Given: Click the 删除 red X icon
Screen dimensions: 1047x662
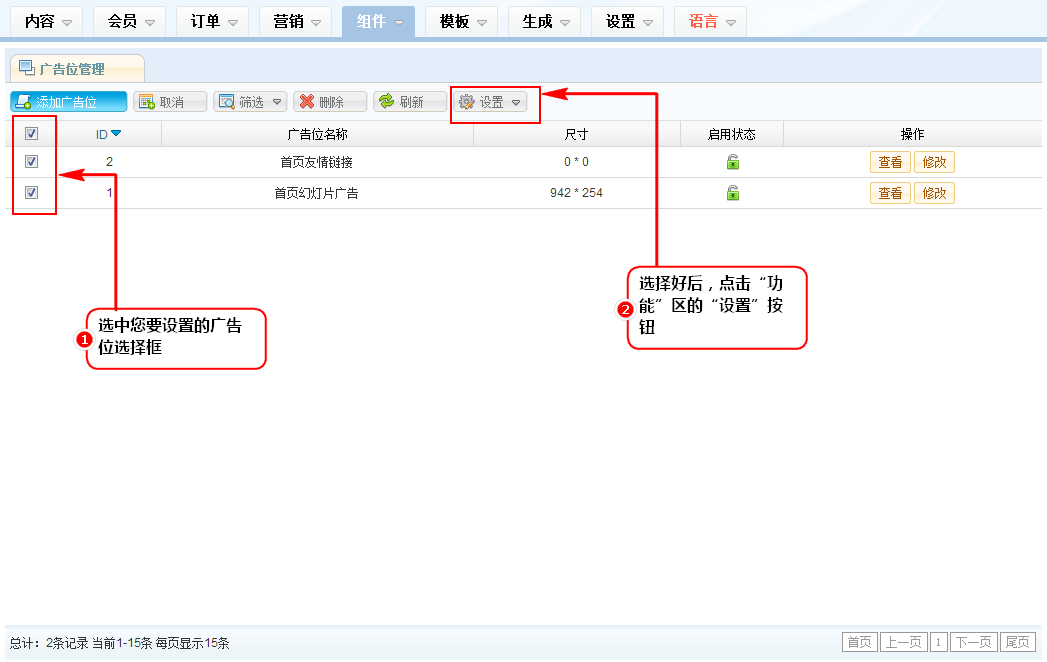Looking at the screenshot, I should (307, 102).
